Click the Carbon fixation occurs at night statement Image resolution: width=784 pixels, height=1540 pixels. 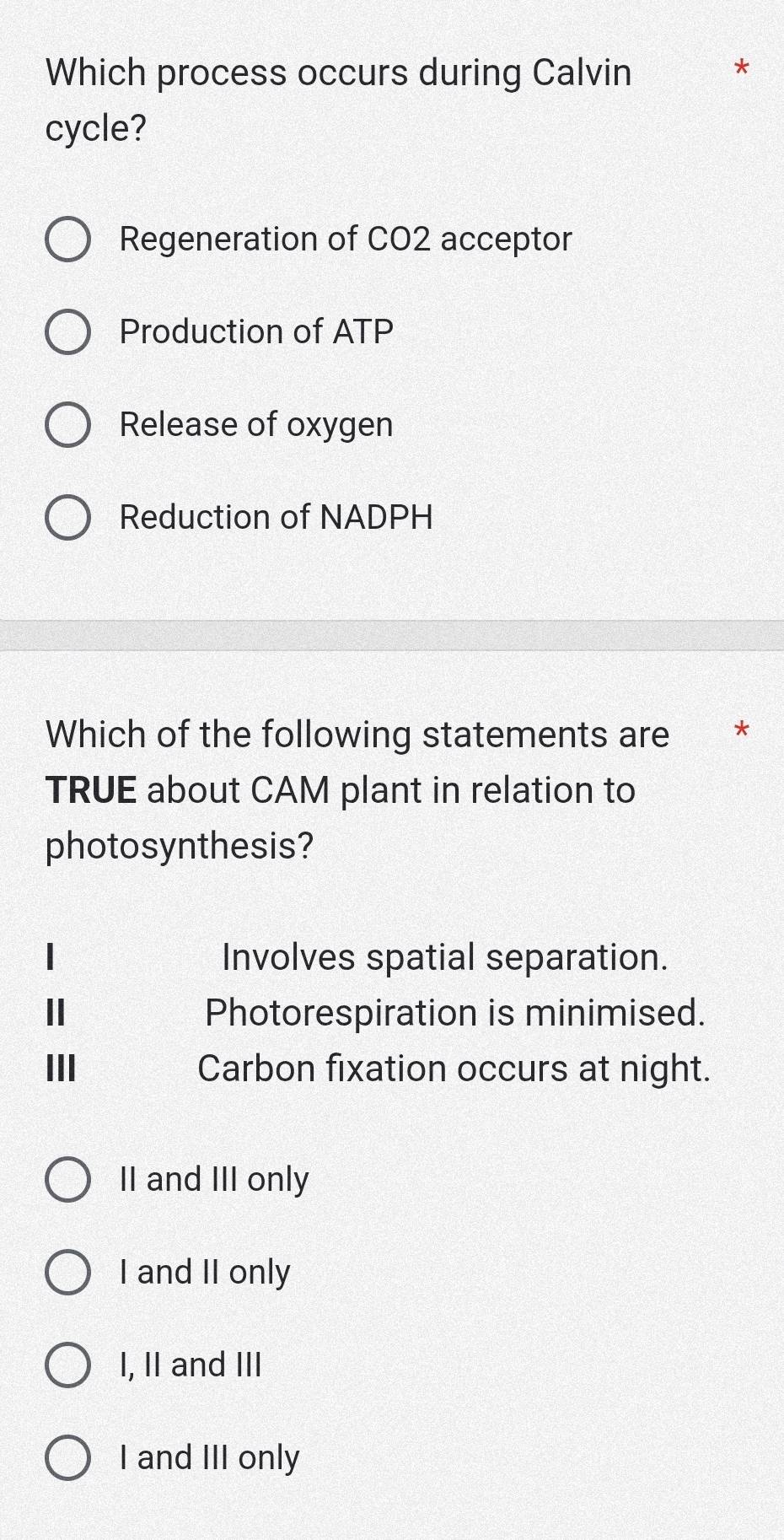click(454, 1069)
